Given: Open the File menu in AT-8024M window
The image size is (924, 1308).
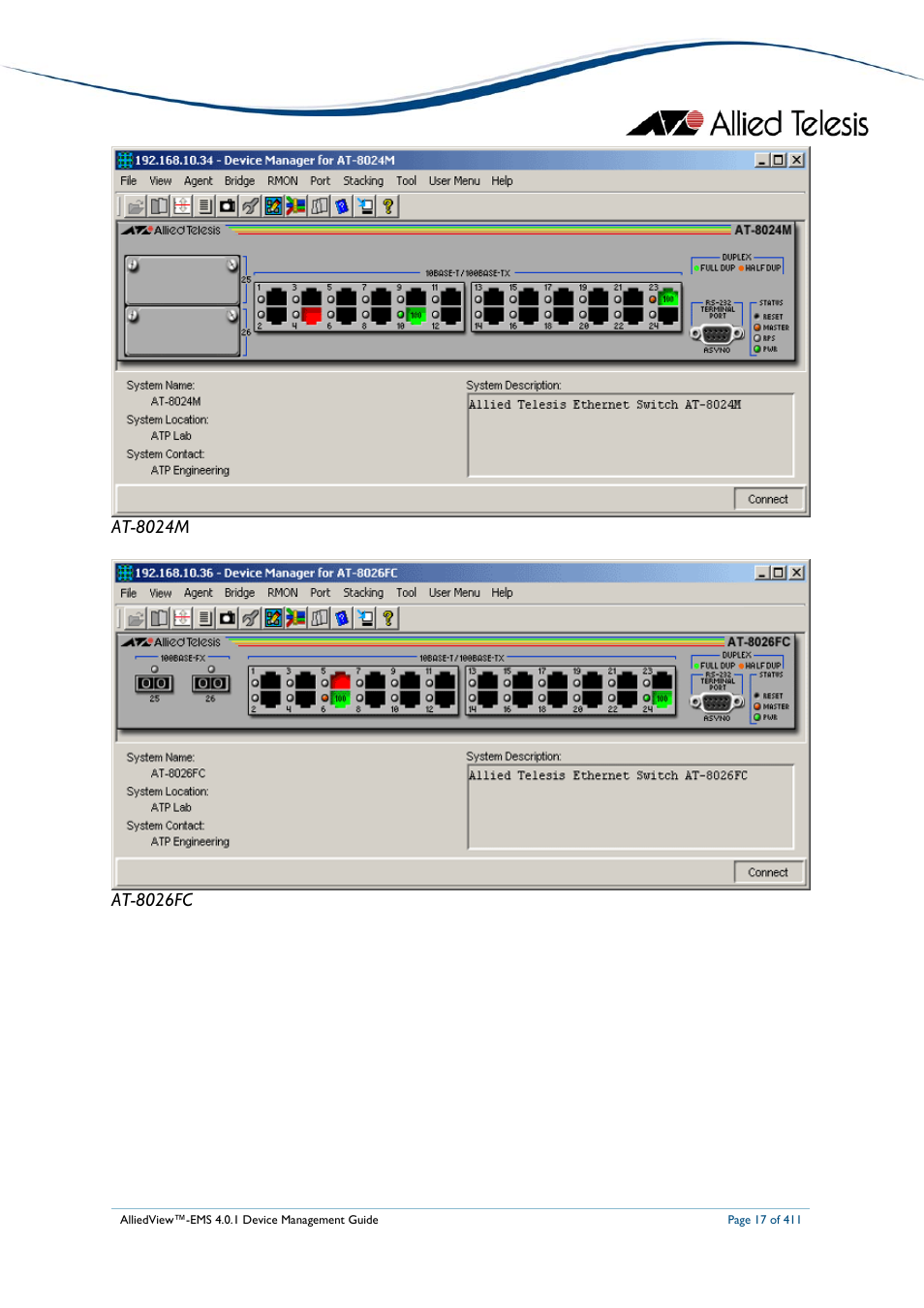Looking at the screenshot, I should (x=129, y=181).
